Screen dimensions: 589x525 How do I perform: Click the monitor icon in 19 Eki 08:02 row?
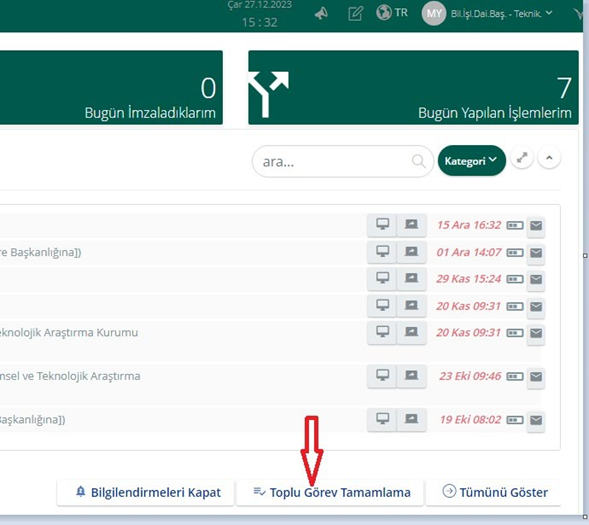[x=382, y=419]
